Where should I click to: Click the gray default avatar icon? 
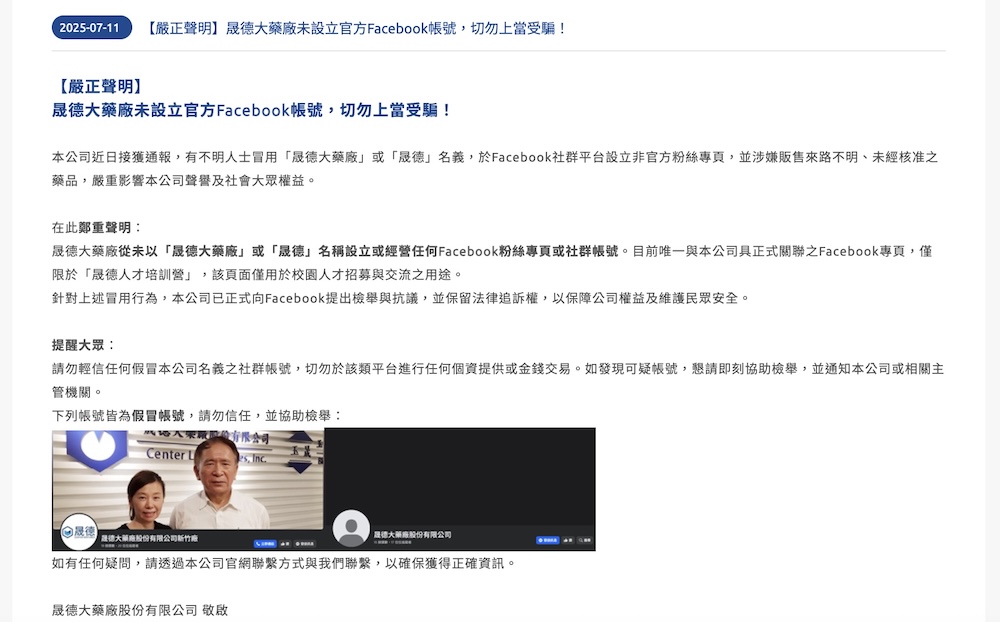(x=351, y=528)
